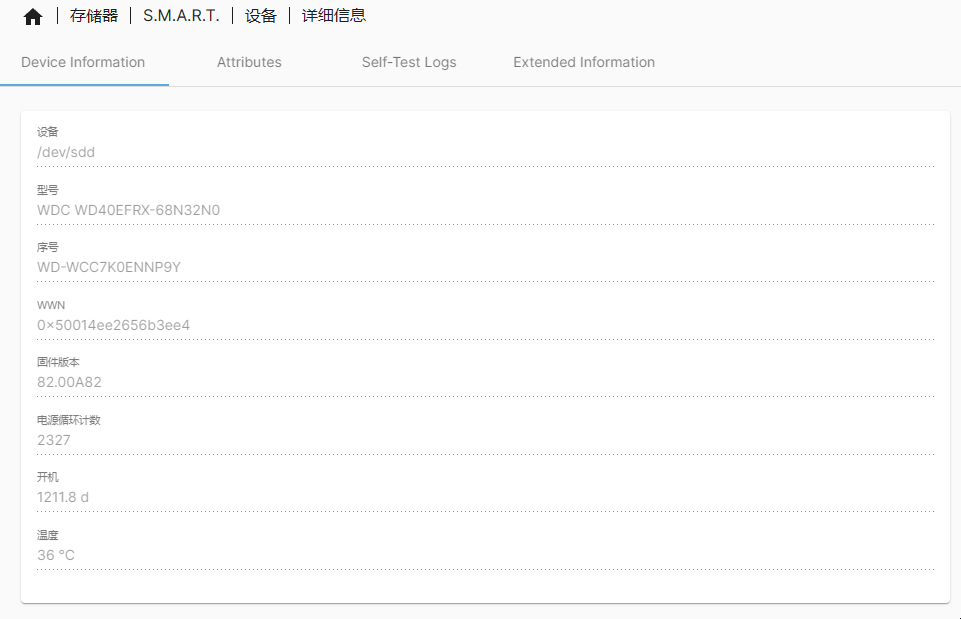Switch to the Device Information tab

coord(83,62)
